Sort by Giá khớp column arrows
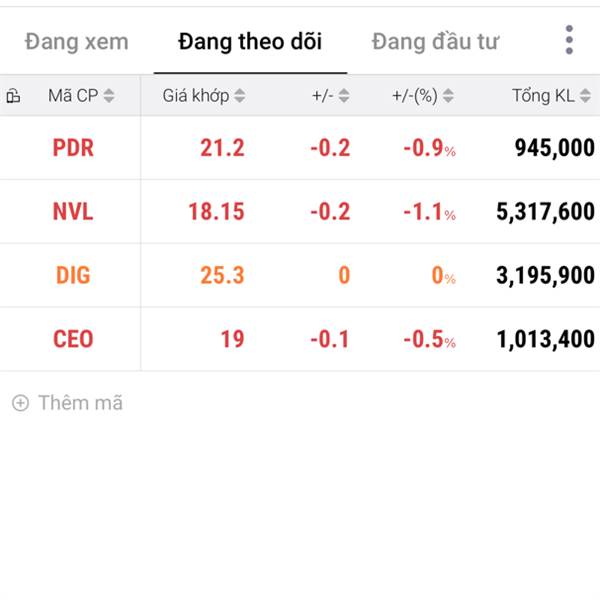The width and height of the screenshot is (600, 600). (240, 96)
